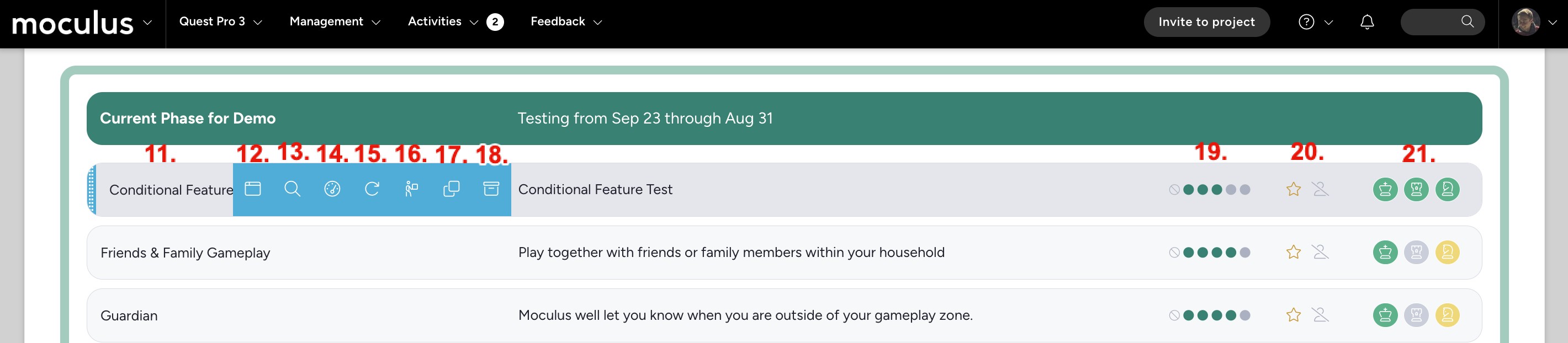This screenshot has height=343, width=1568.
Task: Click the magnifier icon in the blue toolbar
Action: coord(292,189)
